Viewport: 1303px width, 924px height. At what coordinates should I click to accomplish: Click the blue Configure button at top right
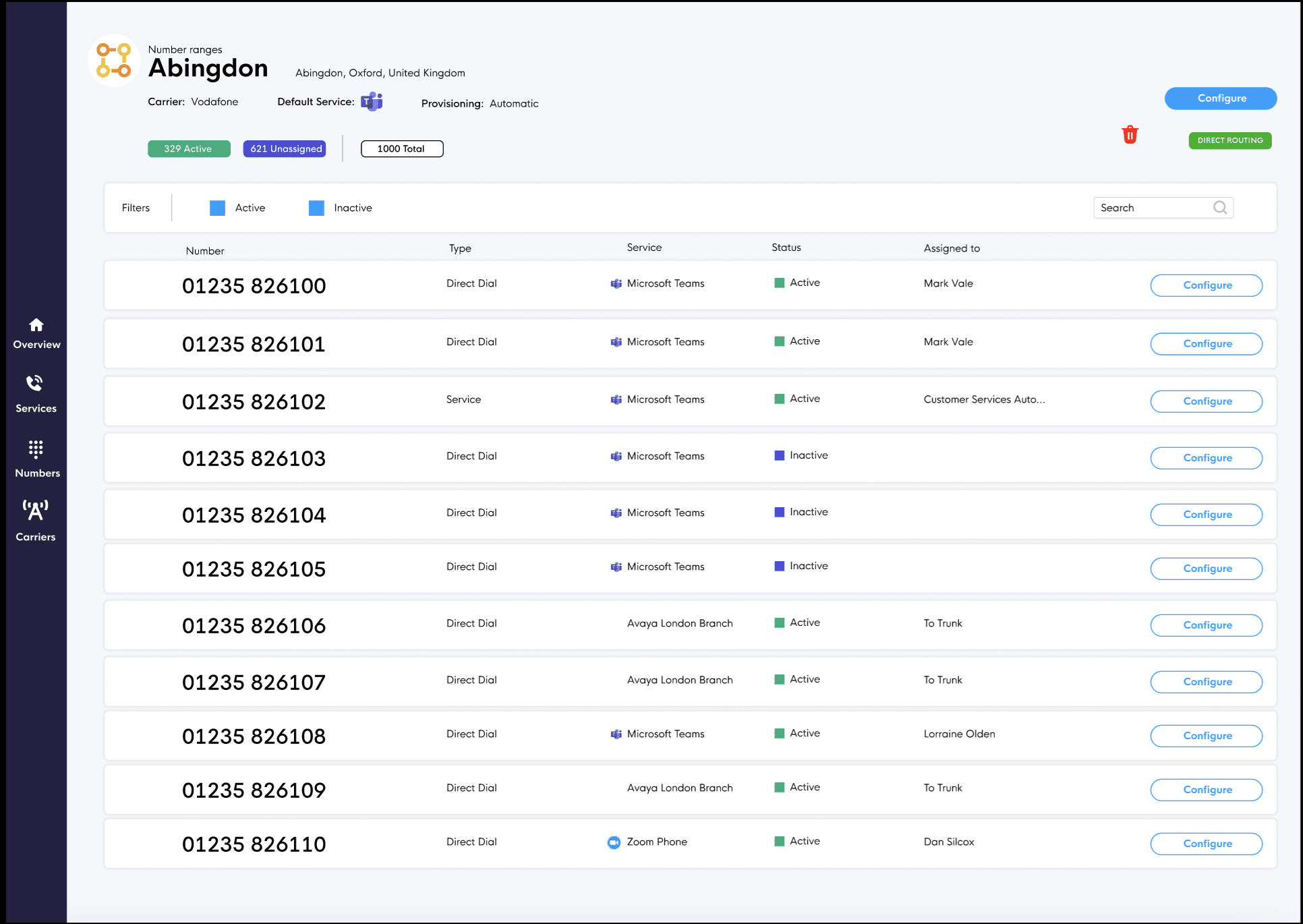point(1220,98)
